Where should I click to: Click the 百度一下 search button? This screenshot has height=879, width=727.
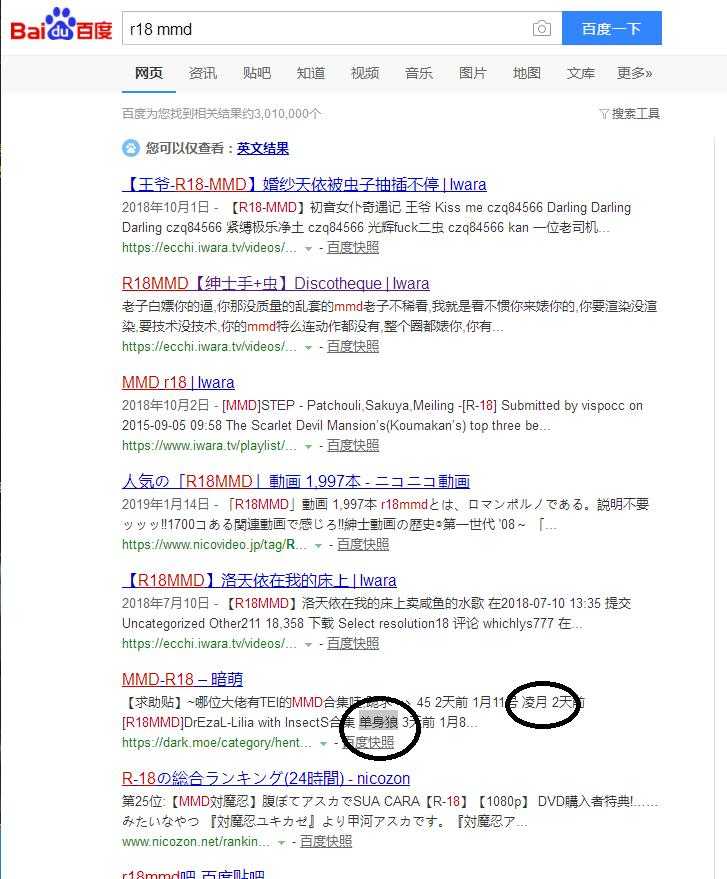pyautogui.click(x=612, y=28)
